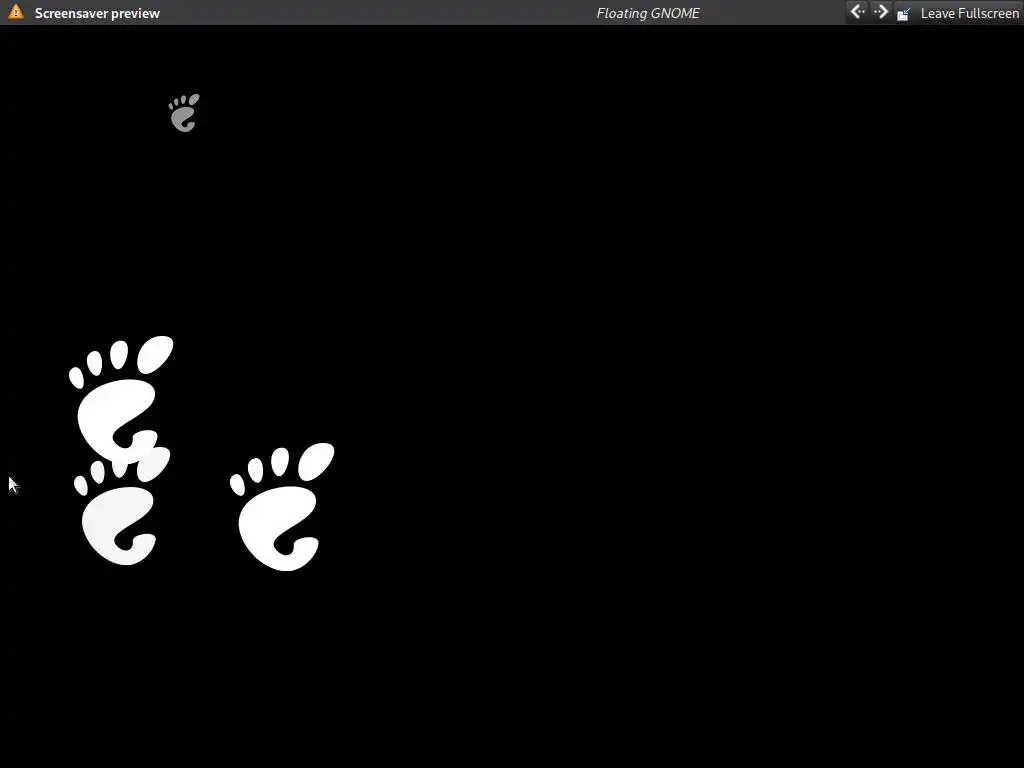Go to the next screensaver theme
Viewport: 1024px width, 768px height.
click(881, 12)
